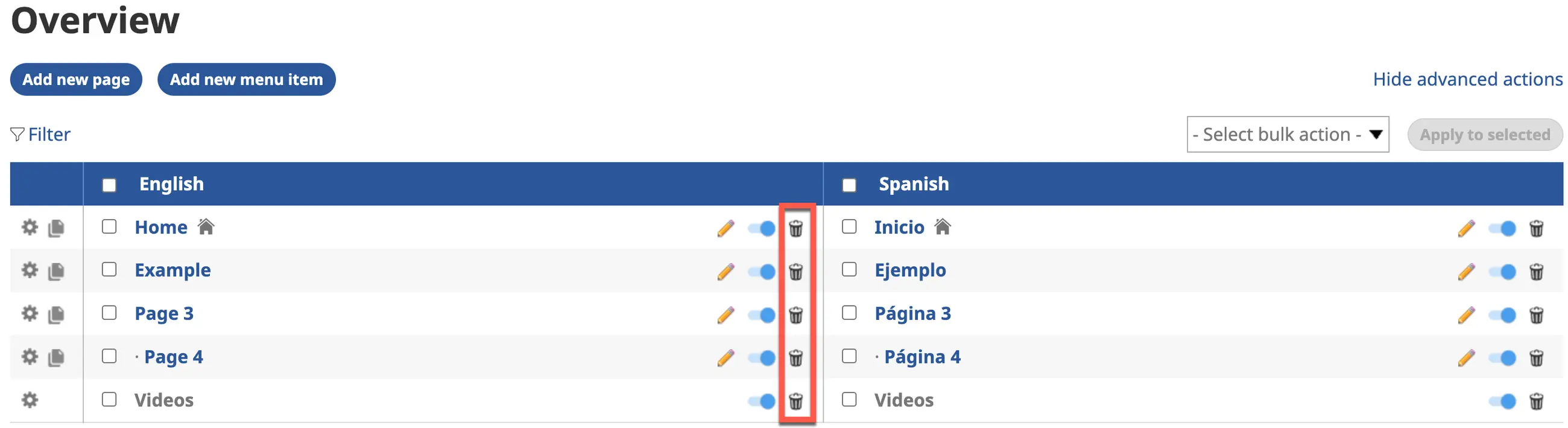Delete the English Home page
The image size is (1568, 428).
795,228
